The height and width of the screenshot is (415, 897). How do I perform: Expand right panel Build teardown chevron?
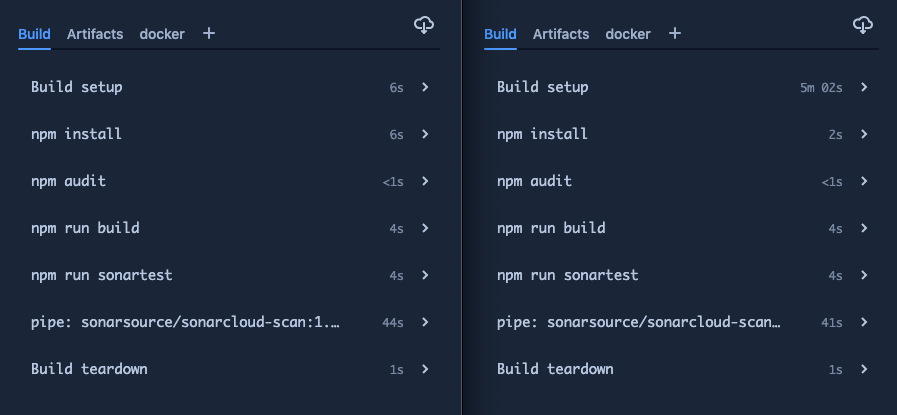[864, 369]
